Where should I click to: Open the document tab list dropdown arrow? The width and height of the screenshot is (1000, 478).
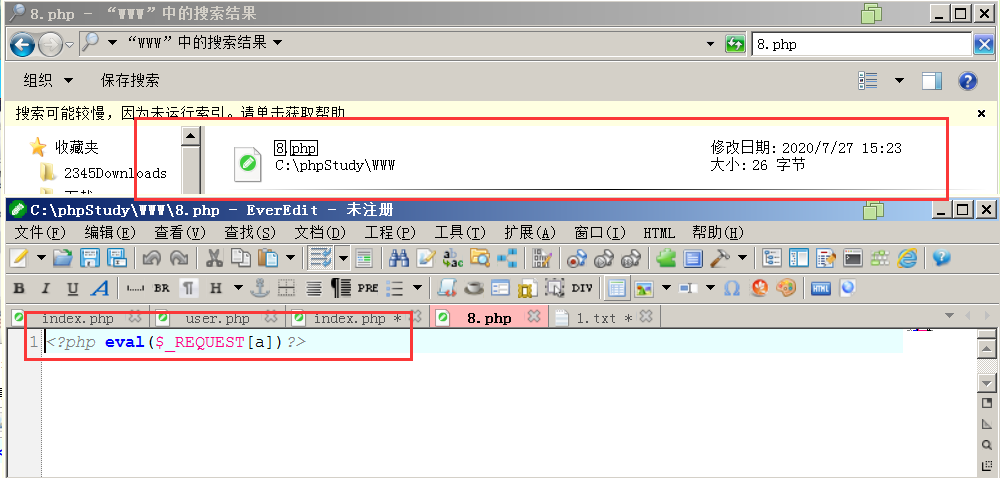[x=949, y=316]
